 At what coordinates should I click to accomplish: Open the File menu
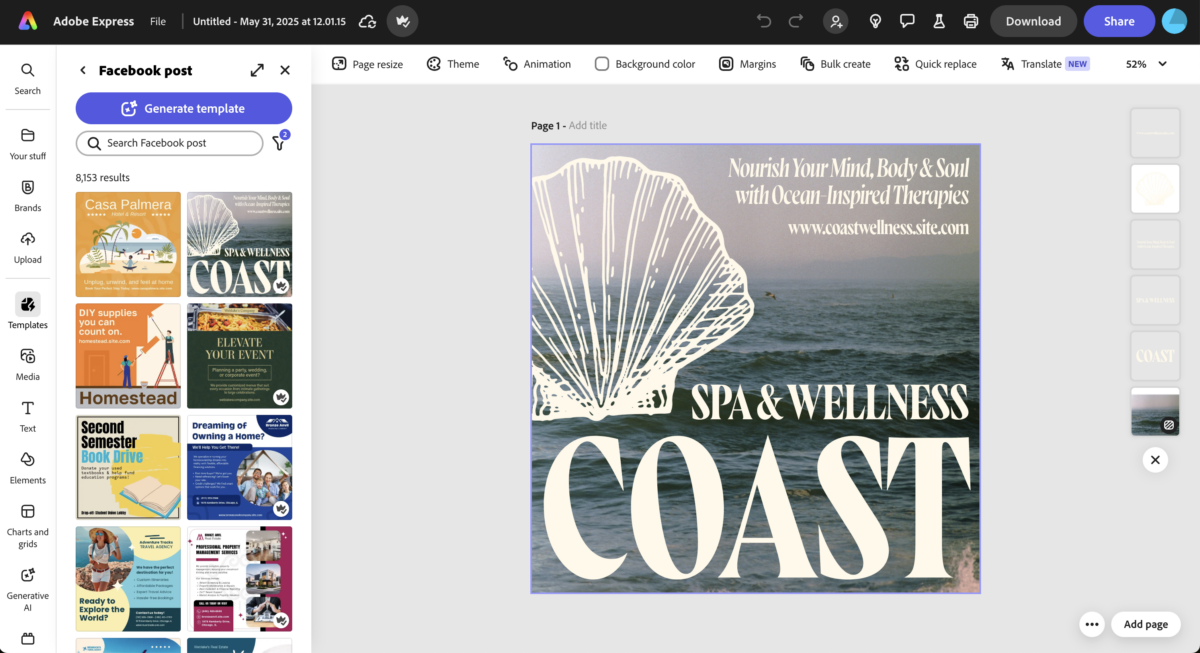pos(158,21)
